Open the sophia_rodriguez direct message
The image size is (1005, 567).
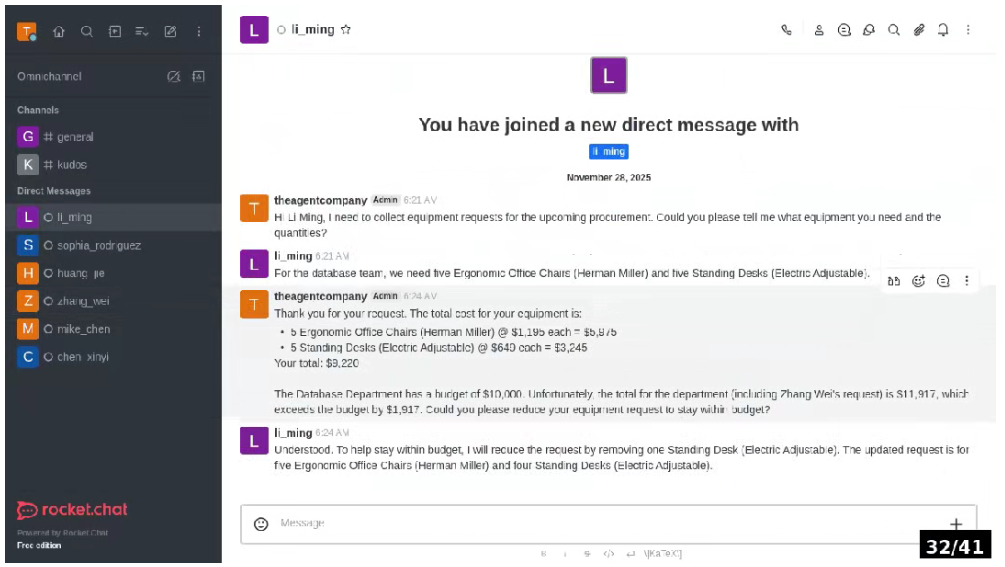[x=98, y=245]
